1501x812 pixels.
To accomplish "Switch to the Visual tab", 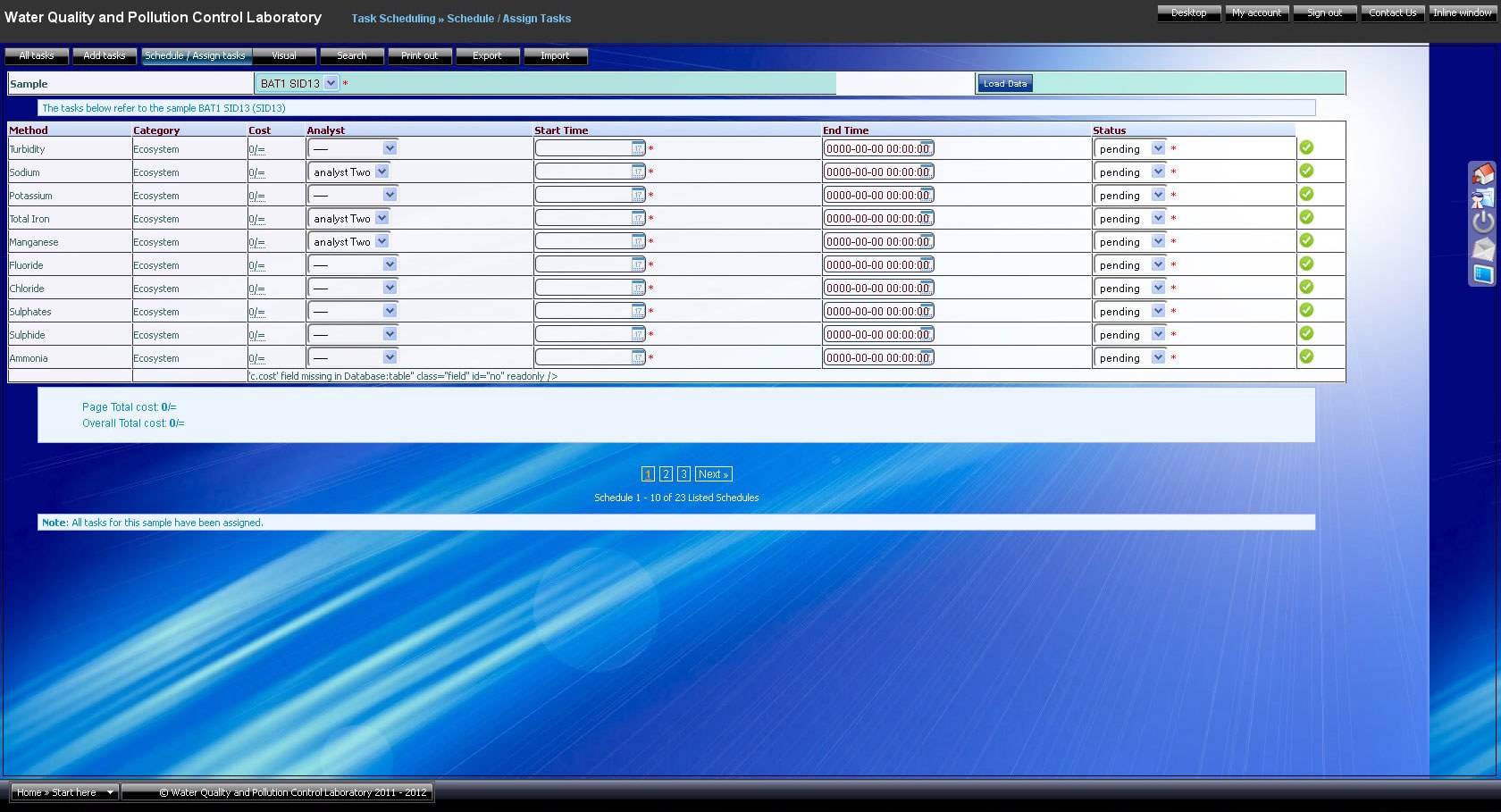I will pyautogui.click(x=284, y=55).
